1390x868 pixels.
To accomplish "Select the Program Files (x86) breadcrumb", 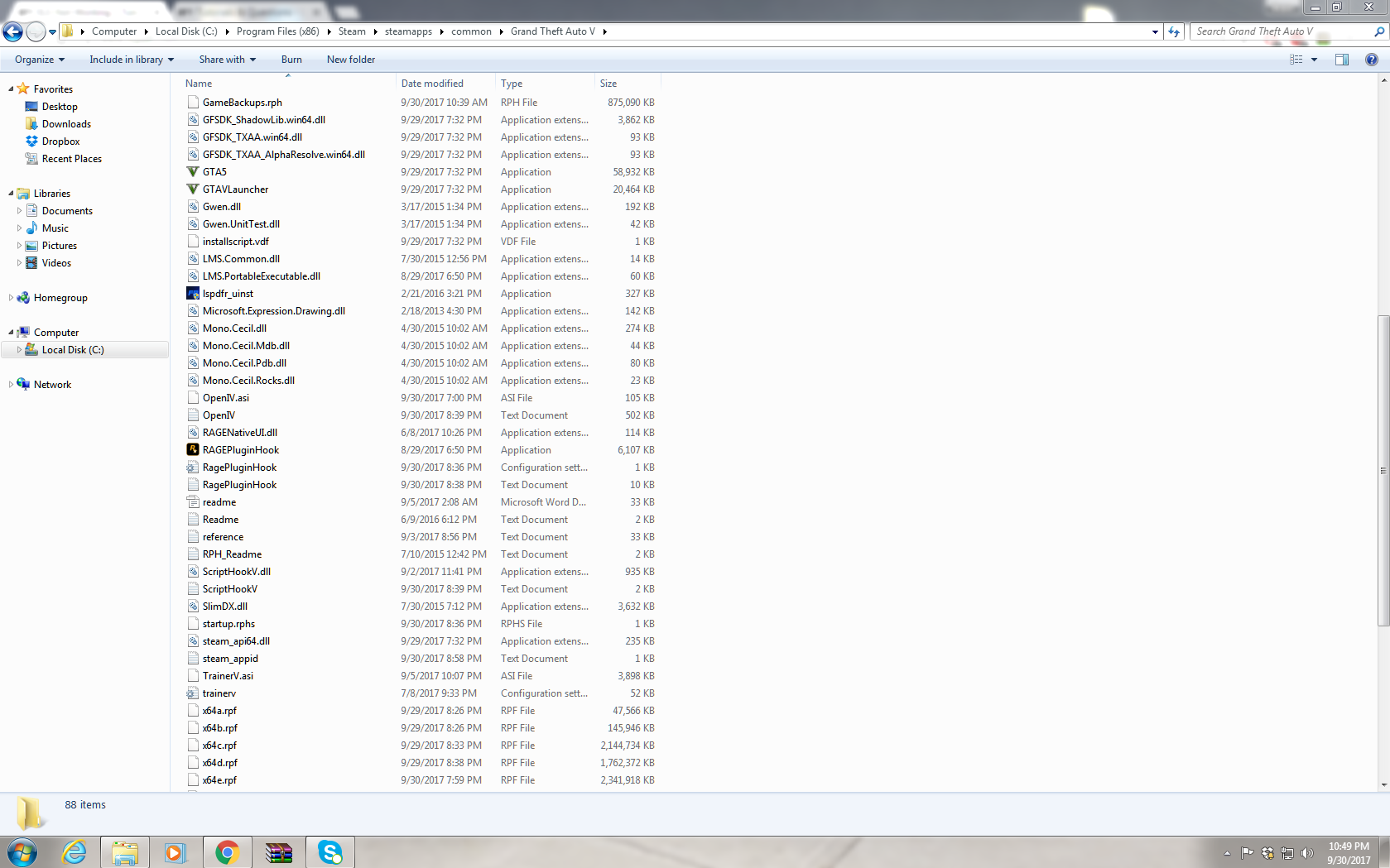I will click(278, 31).
